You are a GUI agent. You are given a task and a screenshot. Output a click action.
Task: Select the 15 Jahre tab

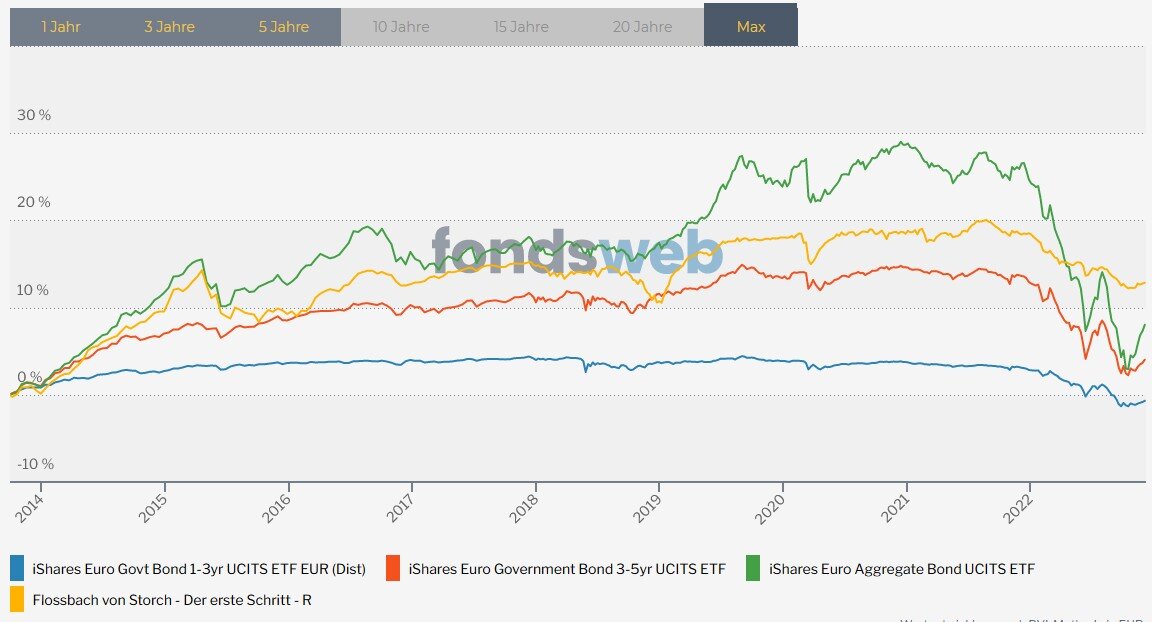521,27
